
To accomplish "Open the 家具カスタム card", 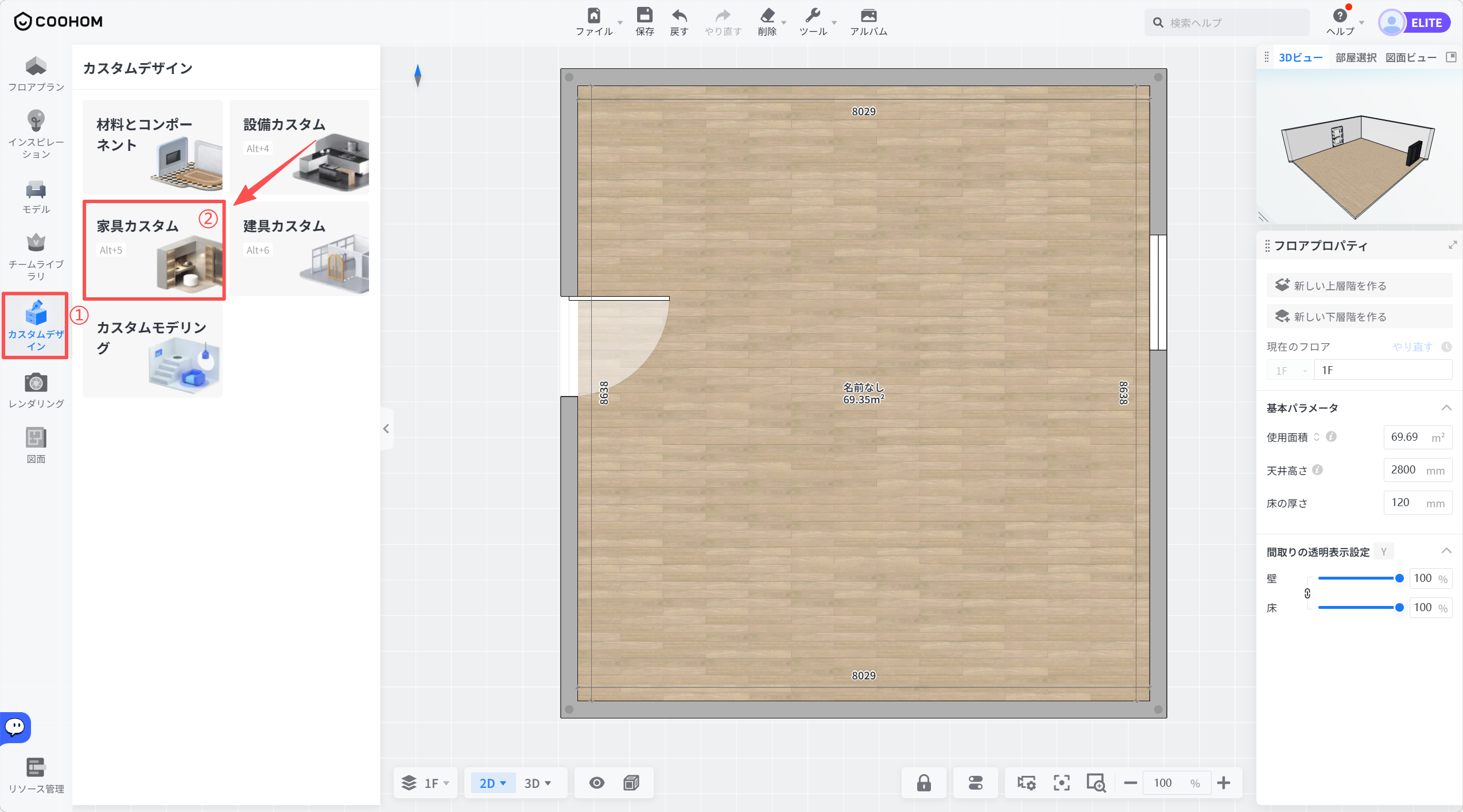I will [154, 250].
